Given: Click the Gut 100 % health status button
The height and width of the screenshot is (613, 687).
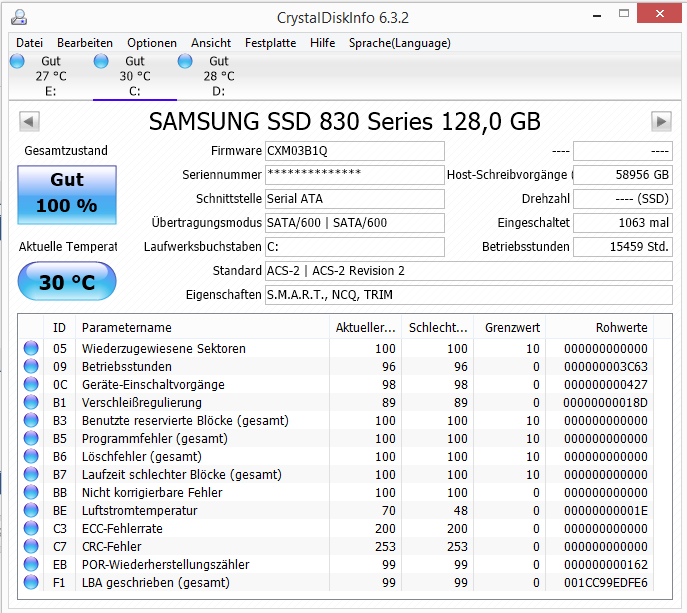Looking at the screenshot, I should pyautogui.click(x=67, y=195).
